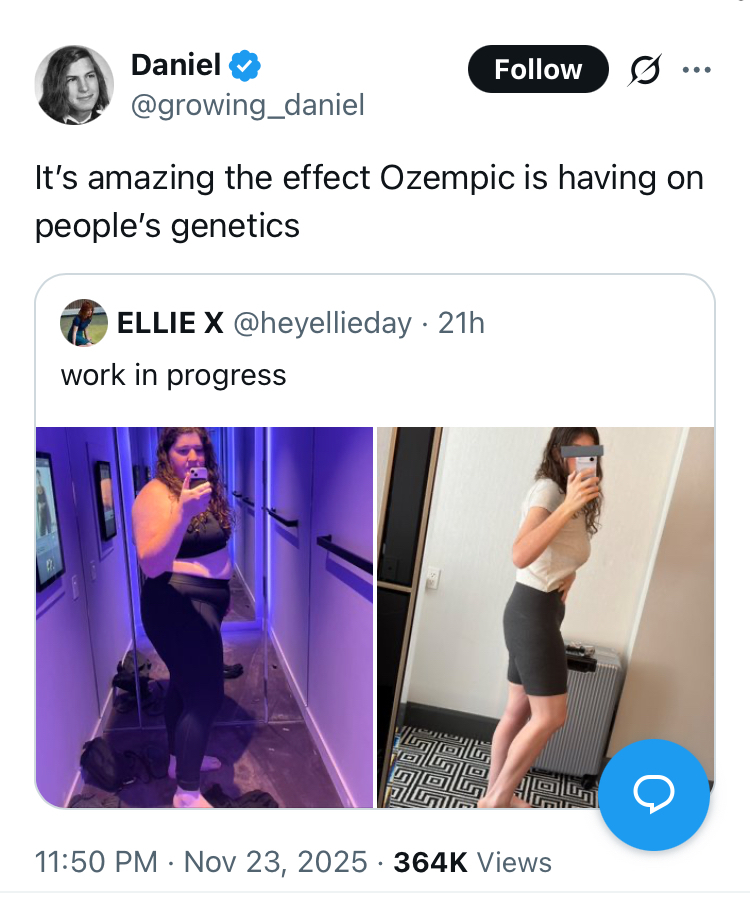
Task: Follow Daniel's account
Action: 538,69
